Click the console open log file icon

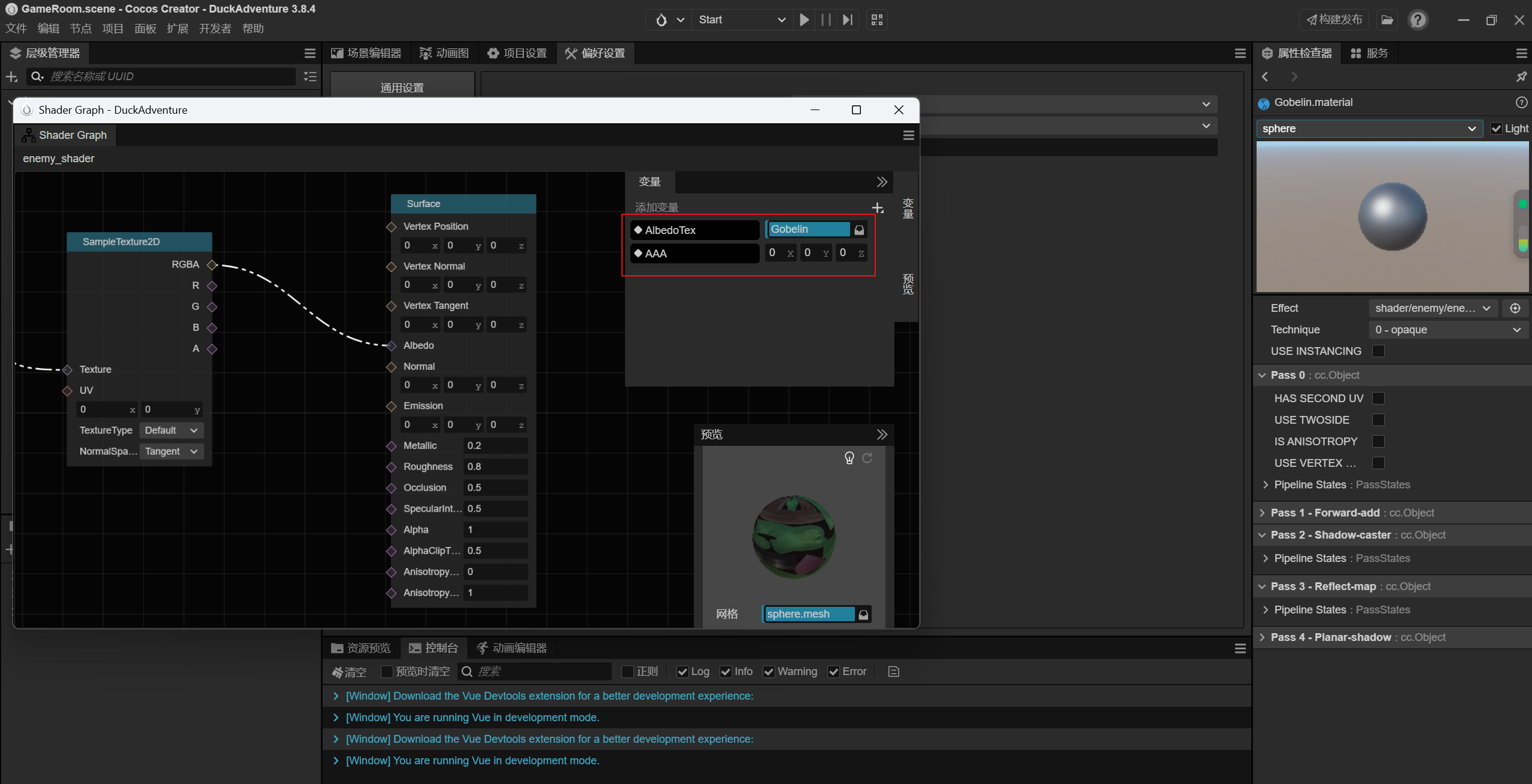point(894,671)
